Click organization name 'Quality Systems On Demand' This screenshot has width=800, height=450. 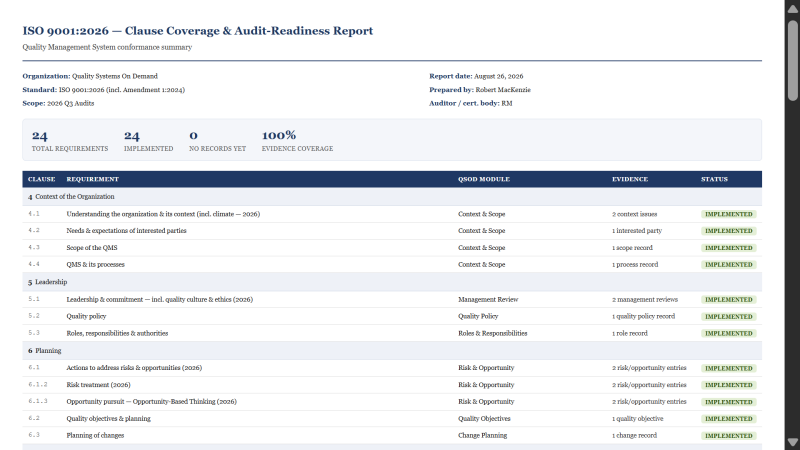(115, 76)
